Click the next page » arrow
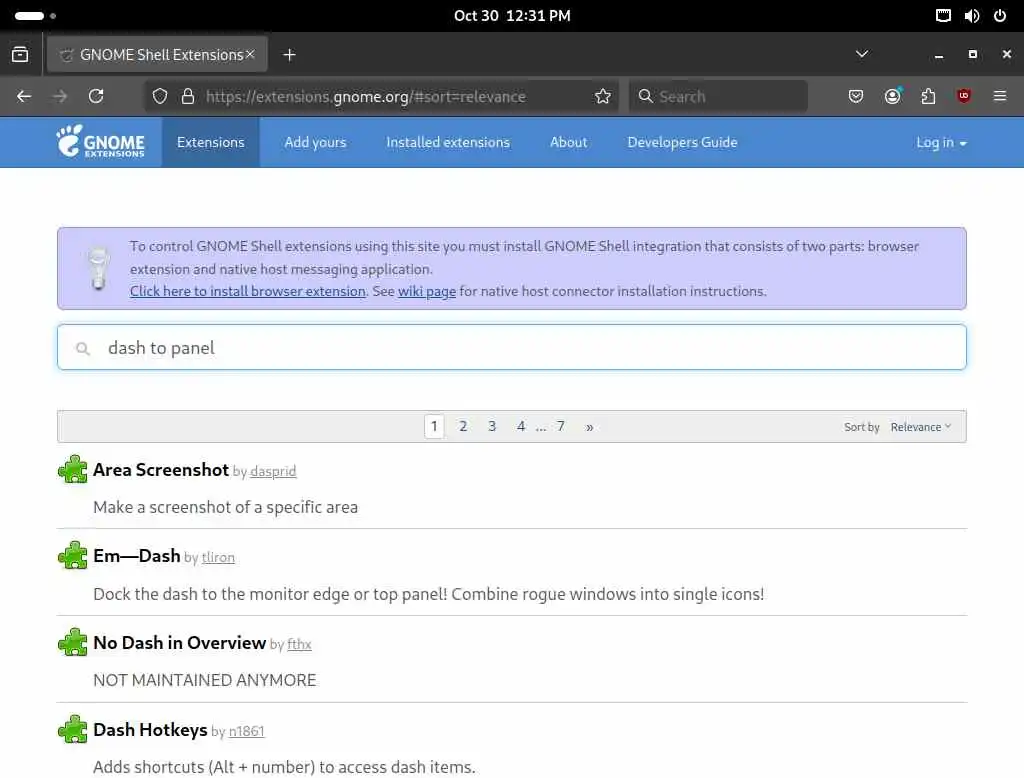This screenshot has width=1024, height=778. tap(590, 427)
